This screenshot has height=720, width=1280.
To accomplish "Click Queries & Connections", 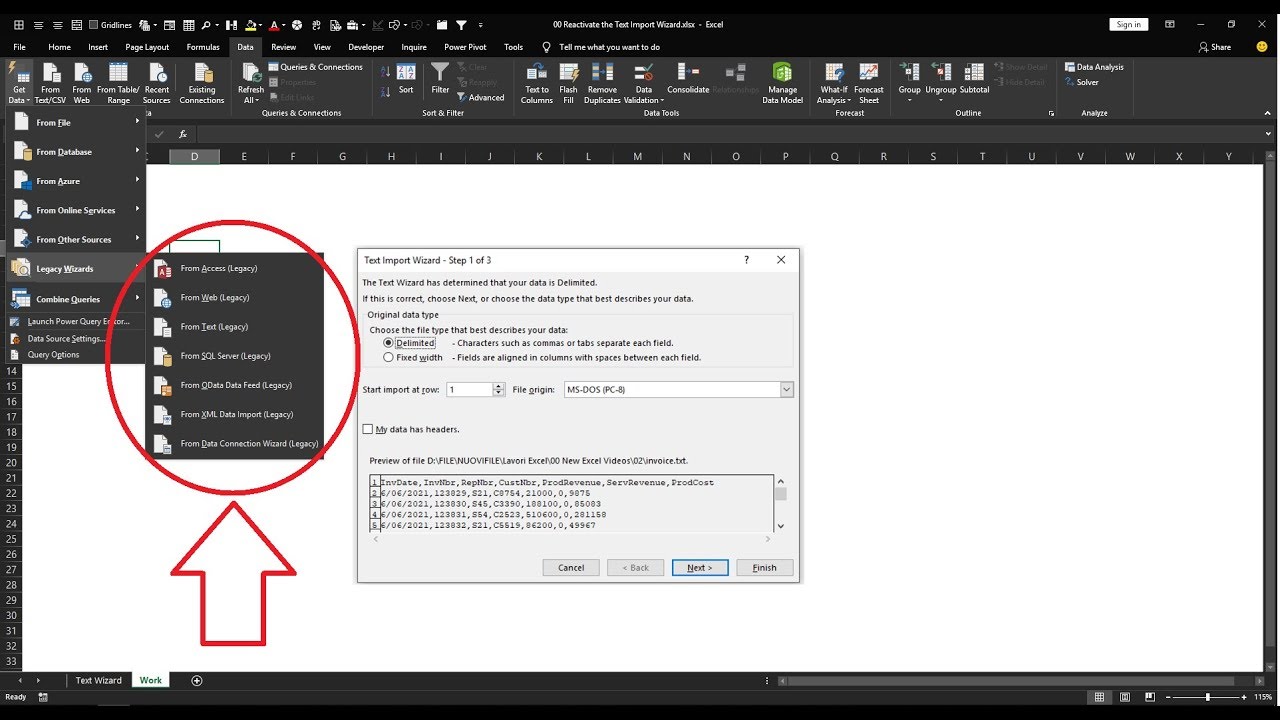I will coord(315,67).
